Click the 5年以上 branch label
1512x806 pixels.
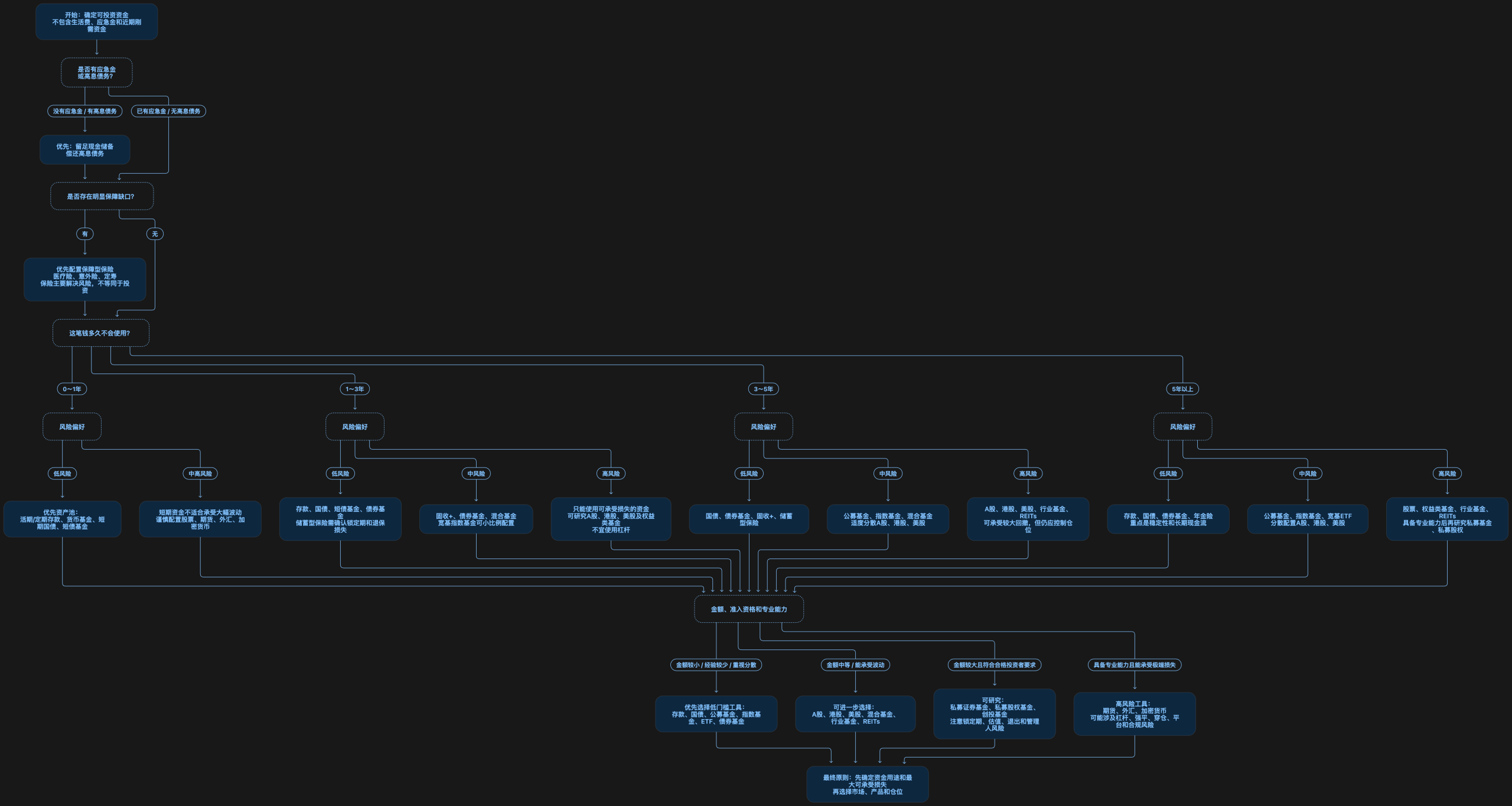tap(1182, 389)
